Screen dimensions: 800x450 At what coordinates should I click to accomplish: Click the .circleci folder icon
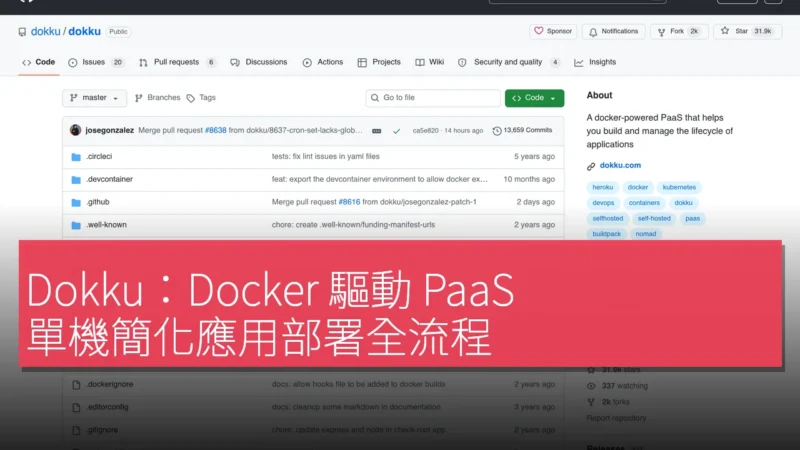point(76,157)
